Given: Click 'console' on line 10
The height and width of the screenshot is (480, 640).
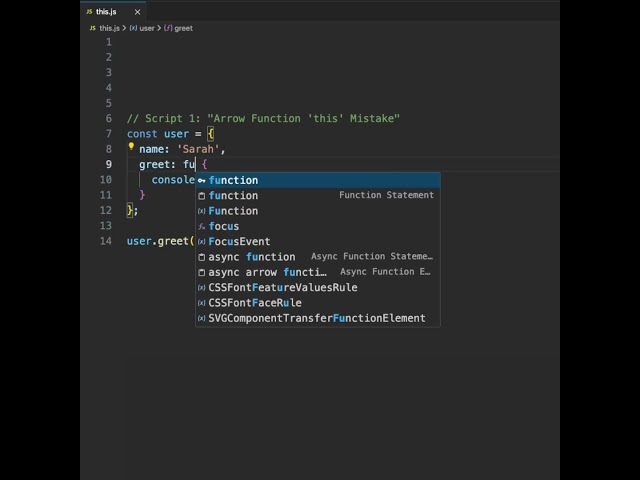Looking at the screenshot, I should pyautogui.click(x=173, y=180).
